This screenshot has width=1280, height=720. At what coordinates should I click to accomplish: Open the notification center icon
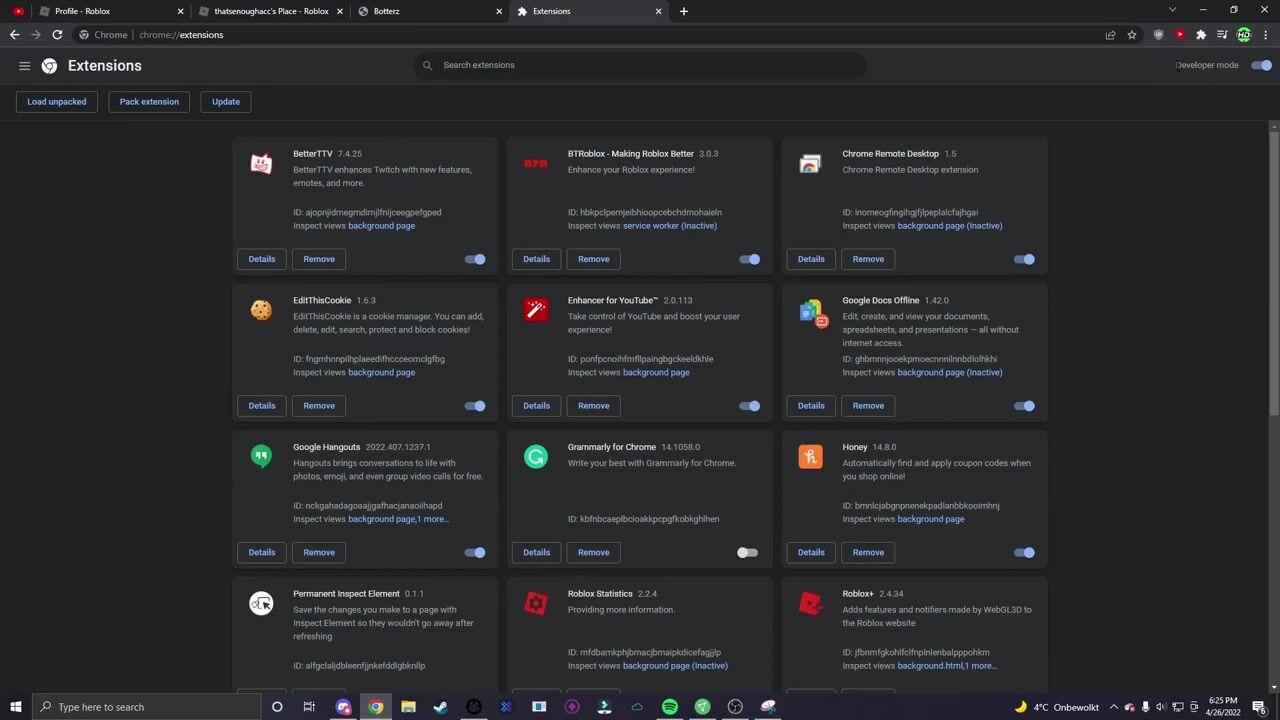pos(1259,707)
